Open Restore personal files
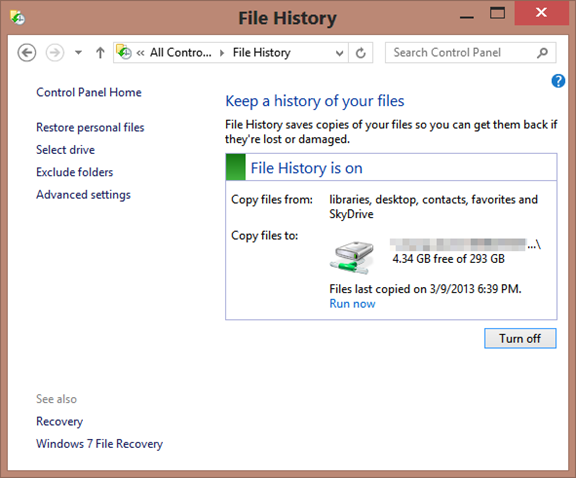 point(90,127)
